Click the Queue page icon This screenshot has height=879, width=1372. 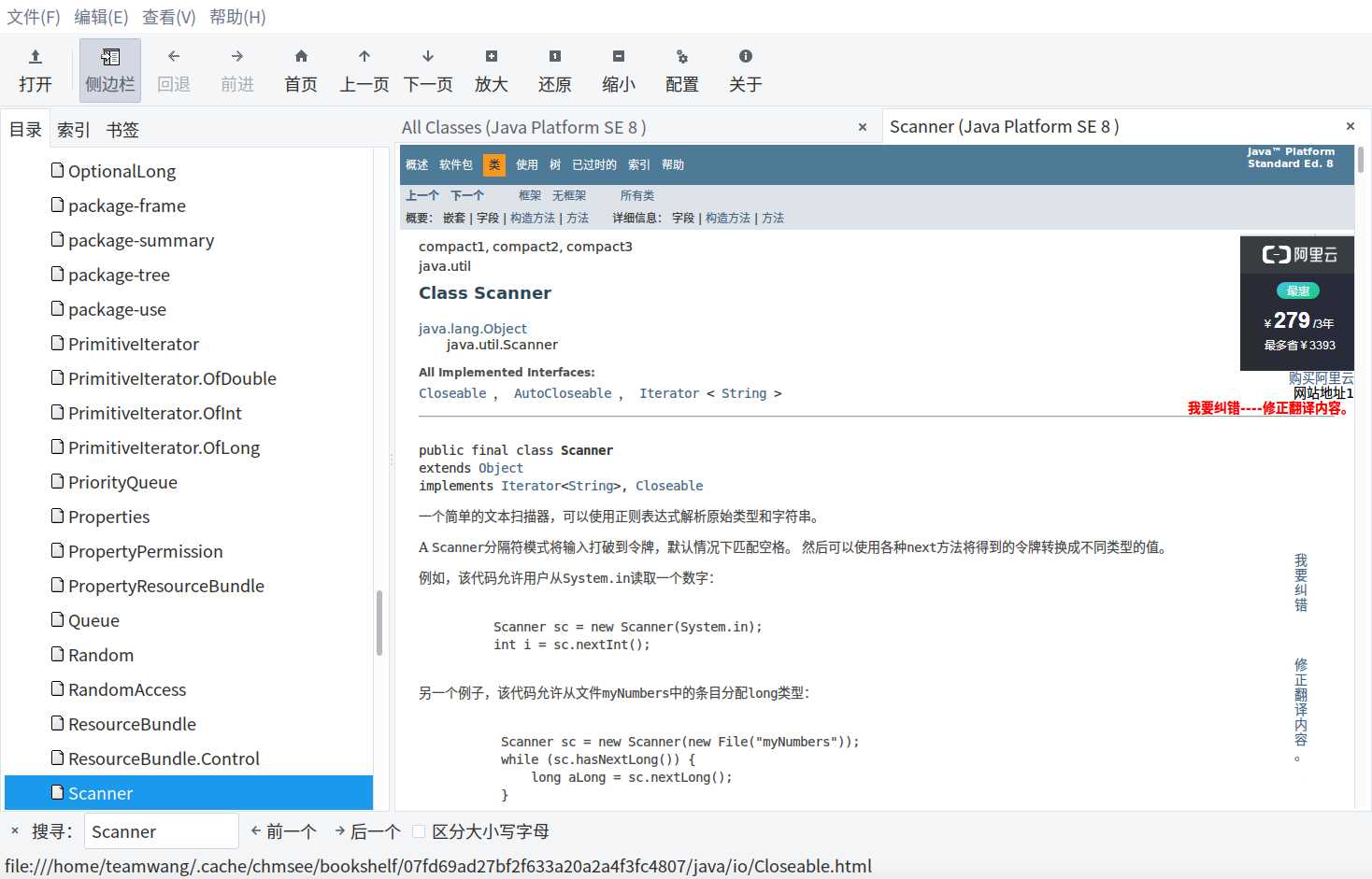pos(58,619)
